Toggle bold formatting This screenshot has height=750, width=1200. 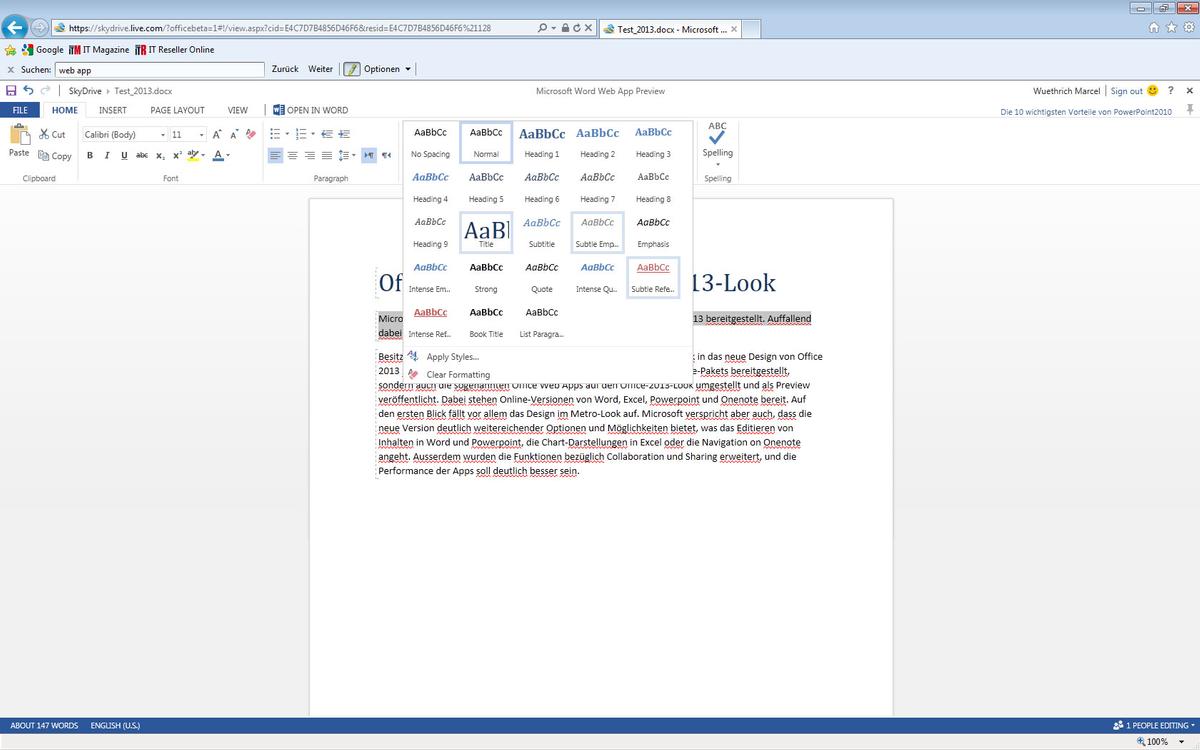90,155
